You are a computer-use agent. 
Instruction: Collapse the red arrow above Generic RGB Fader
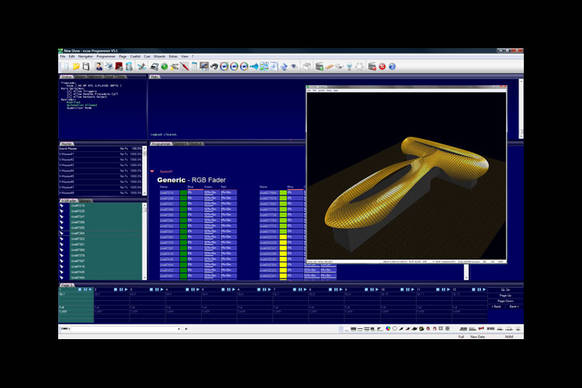point(153,171)
